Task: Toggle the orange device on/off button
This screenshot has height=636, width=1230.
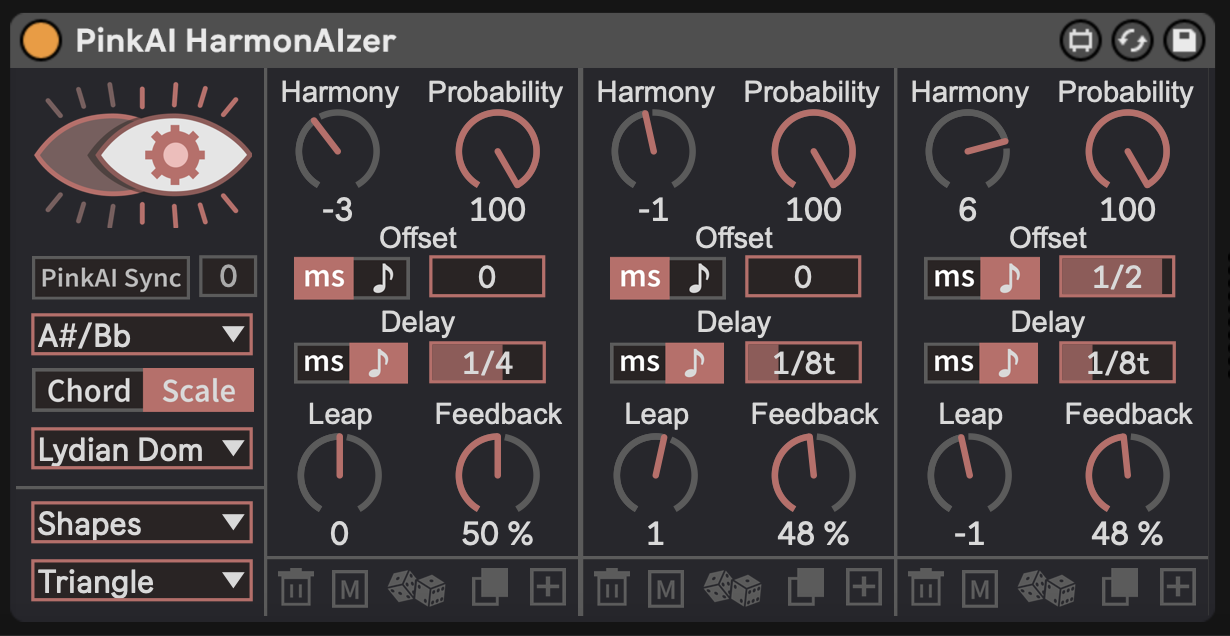Action: coord(42,41)
